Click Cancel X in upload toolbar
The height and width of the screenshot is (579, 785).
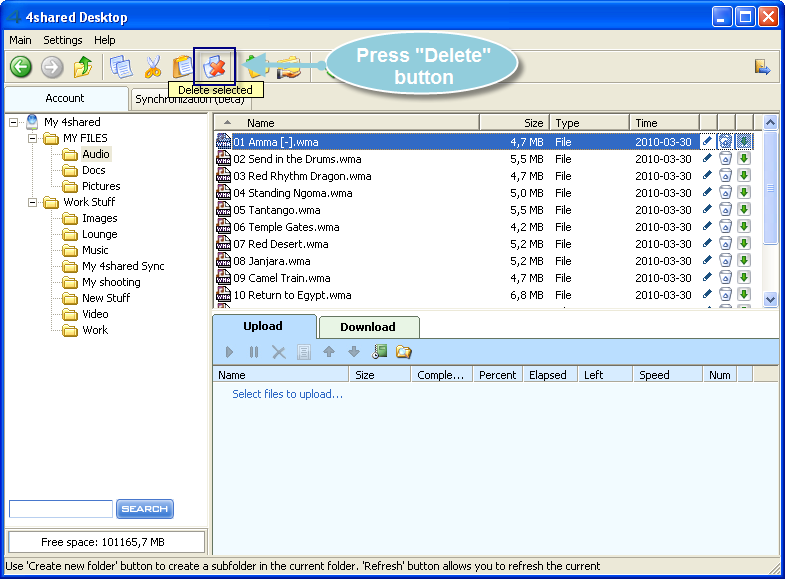point(279,352)
